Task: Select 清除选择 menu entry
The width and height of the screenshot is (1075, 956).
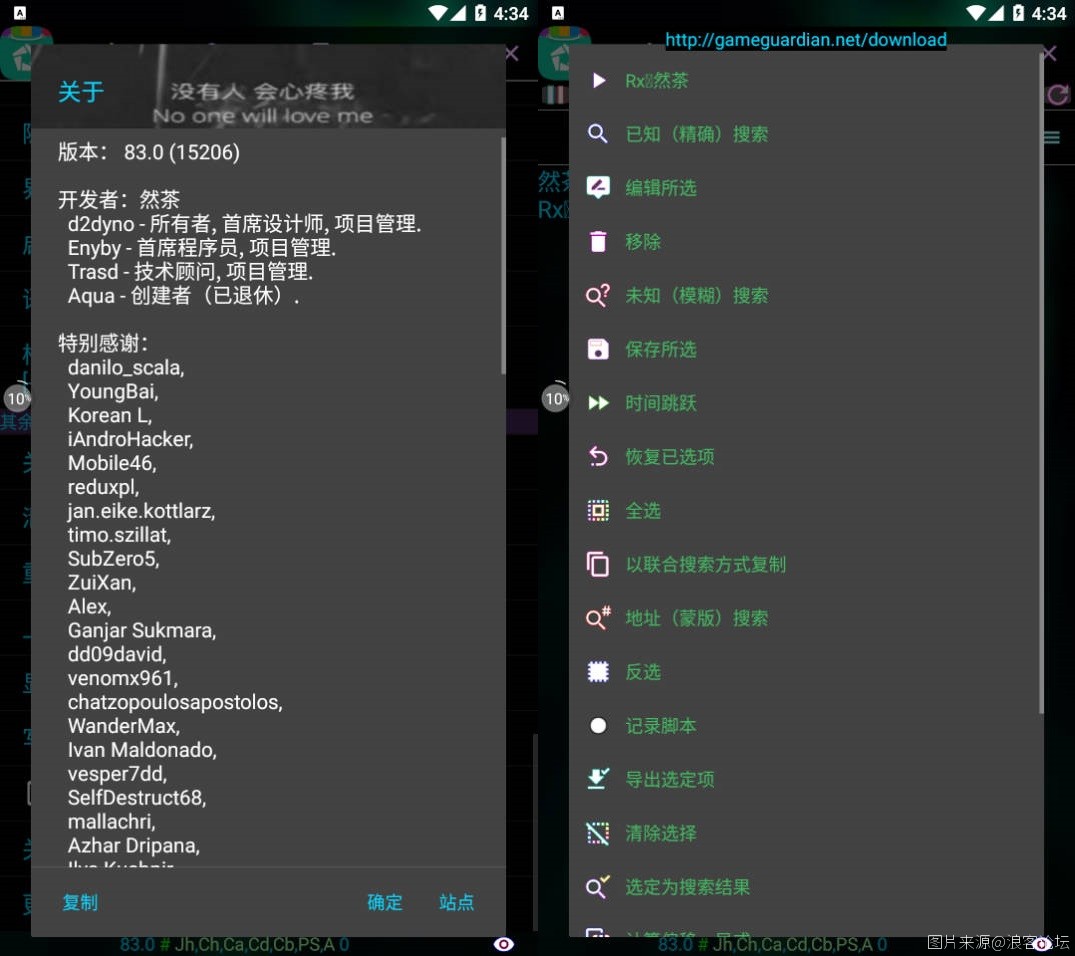Action: click(x=661, y=833)
